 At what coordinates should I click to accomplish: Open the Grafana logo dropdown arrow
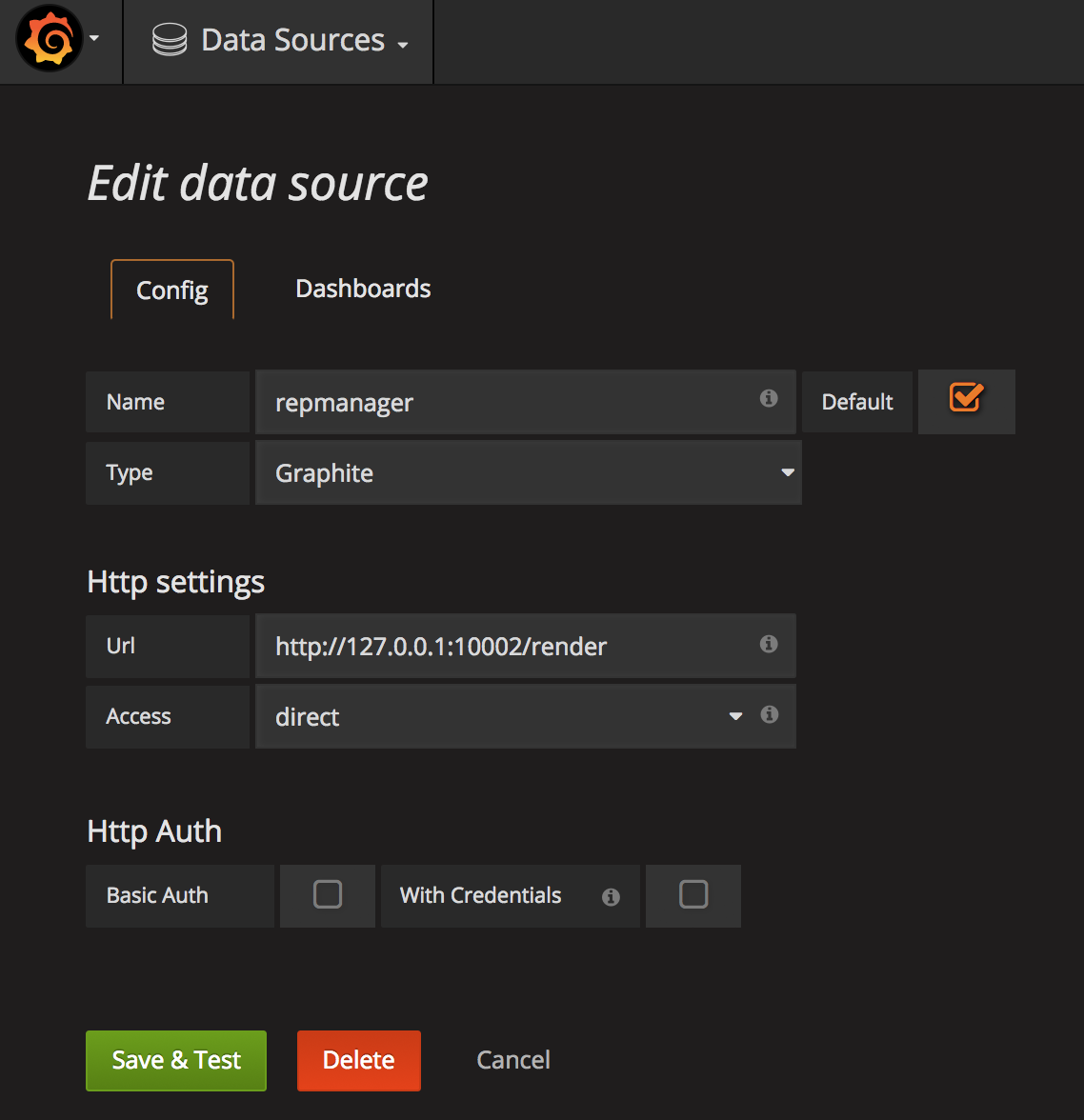94,38
